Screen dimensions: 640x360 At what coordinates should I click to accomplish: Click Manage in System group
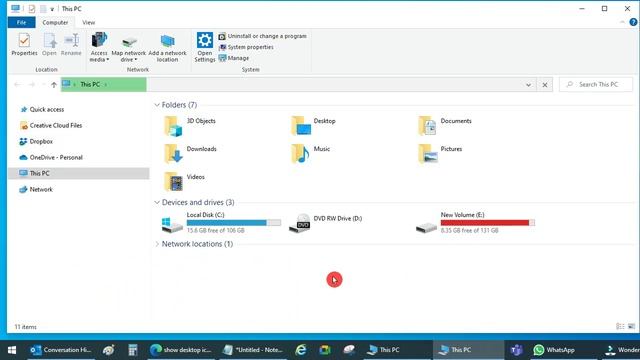coord(234,58)
